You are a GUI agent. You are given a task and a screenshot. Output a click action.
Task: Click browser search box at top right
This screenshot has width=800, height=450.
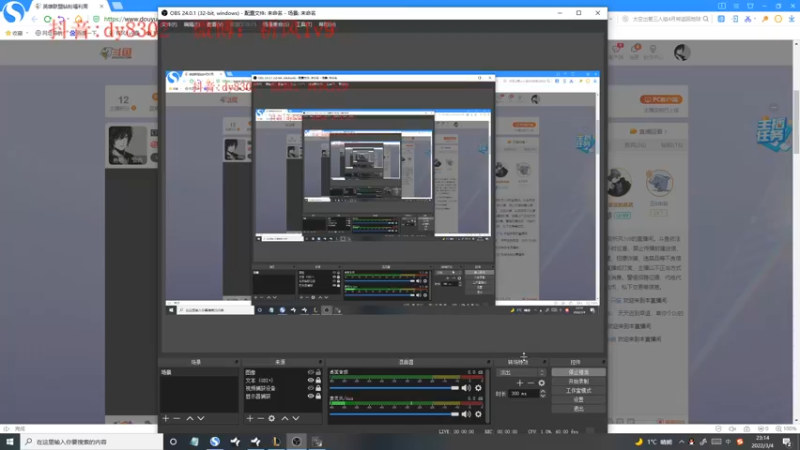(x=666, y=19)
